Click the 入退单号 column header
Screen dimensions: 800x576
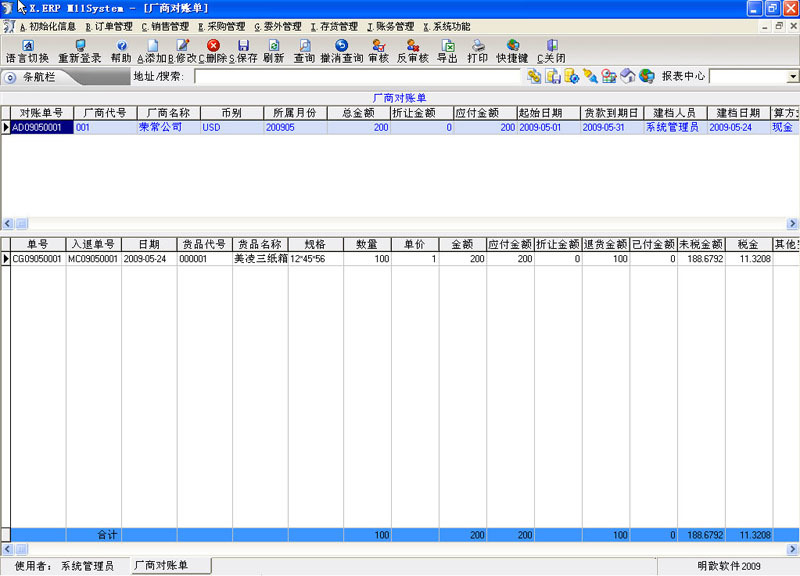[x=93, y=244]
